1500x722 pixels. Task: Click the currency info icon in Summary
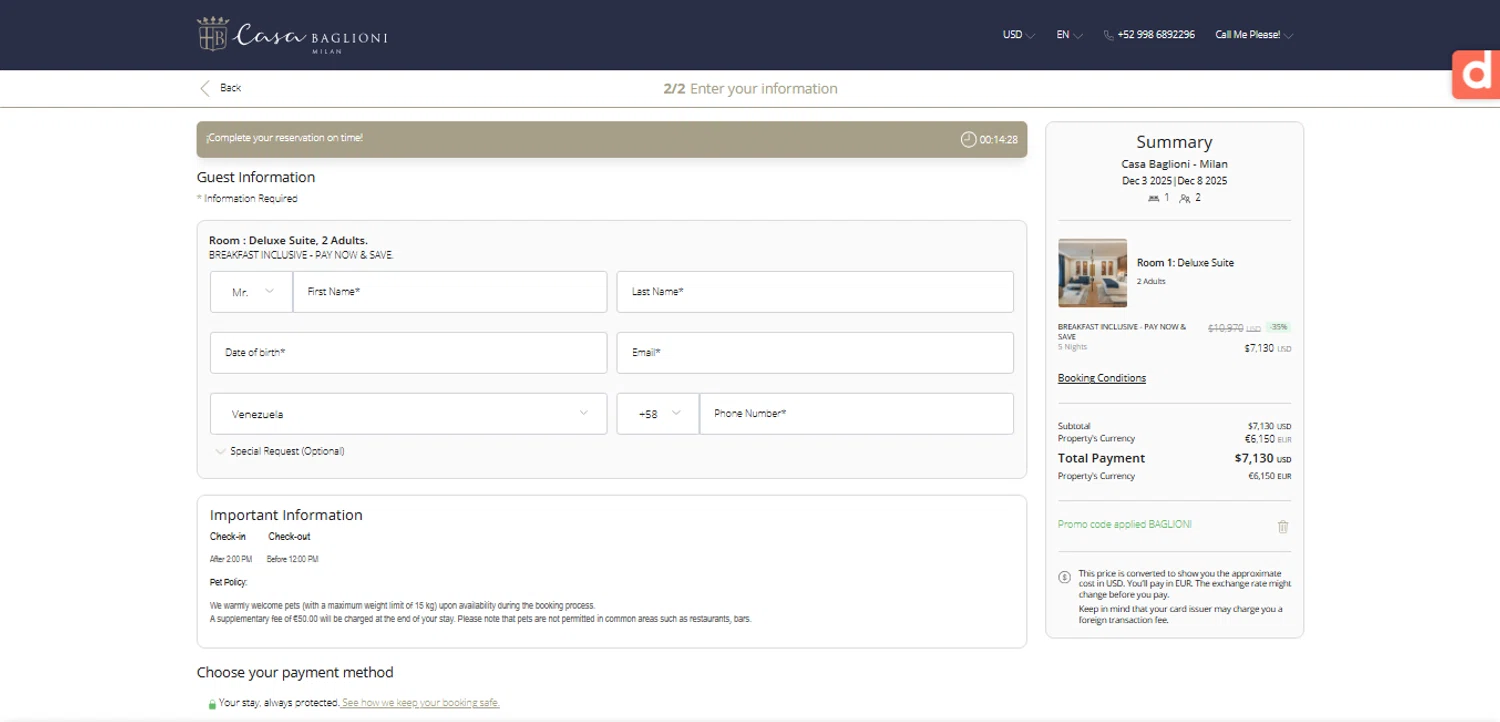[x=1064, y=577]
